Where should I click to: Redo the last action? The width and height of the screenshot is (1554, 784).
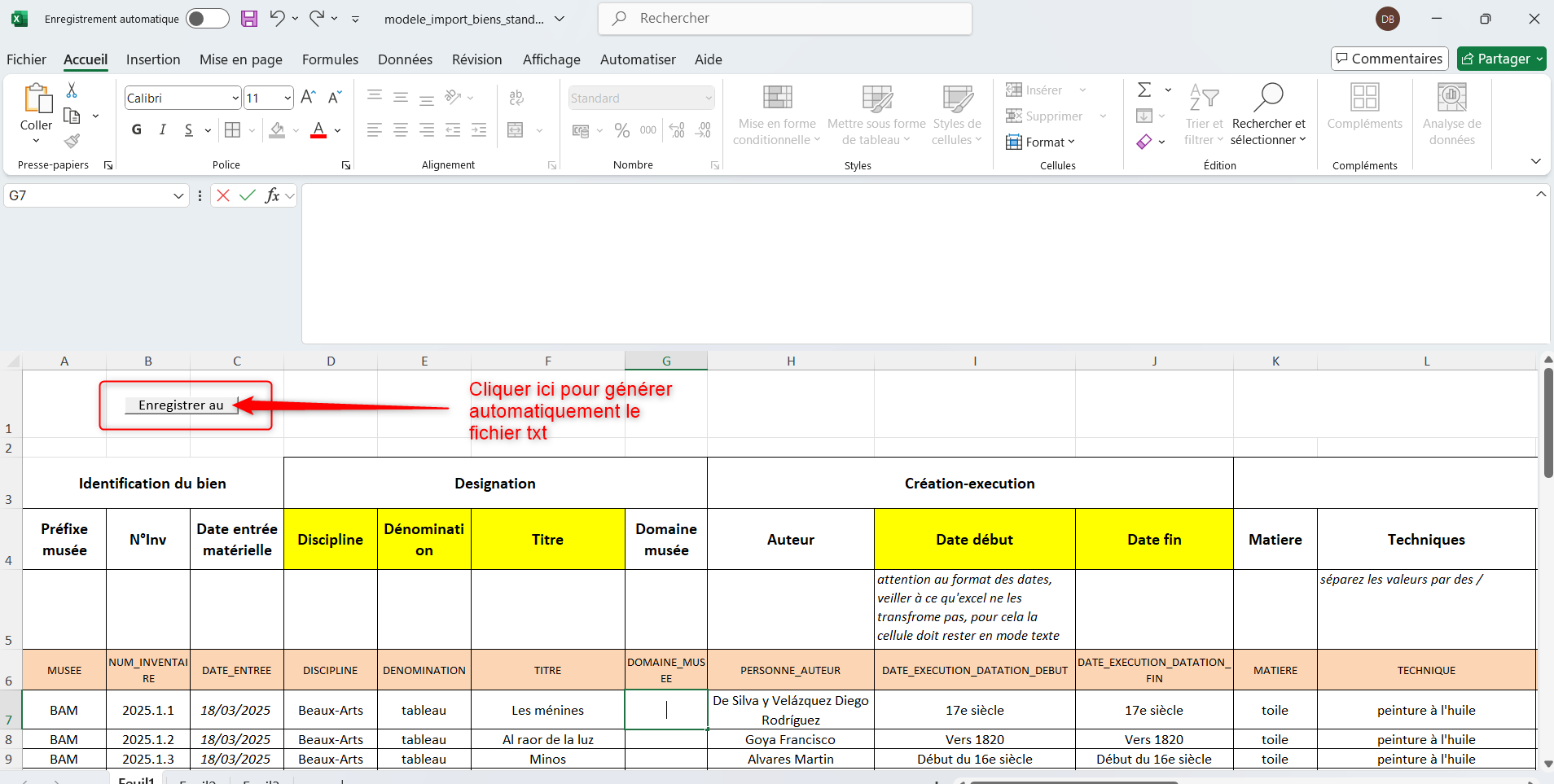tap(318, 18)
